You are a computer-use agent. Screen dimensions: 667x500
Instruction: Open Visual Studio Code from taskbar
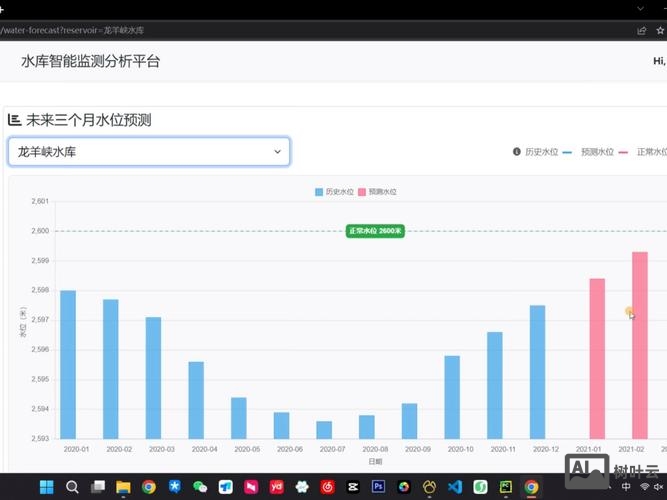click(x=455, y=486)
